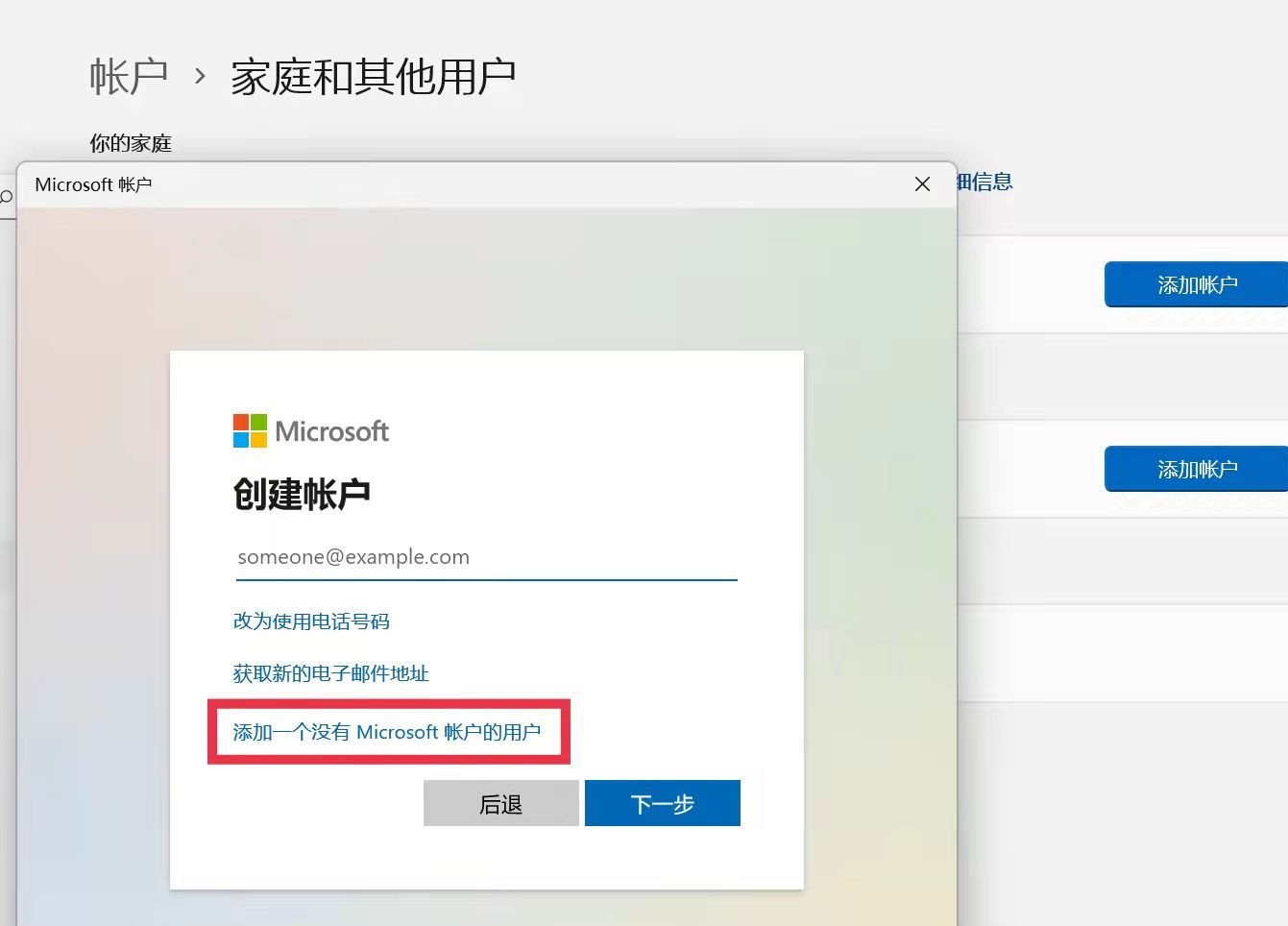Viewport: 1288px width, 926px height.
Task: Select 添加一个没有 Microsoft 帐户的用户
Action: [x=387, y=732]
